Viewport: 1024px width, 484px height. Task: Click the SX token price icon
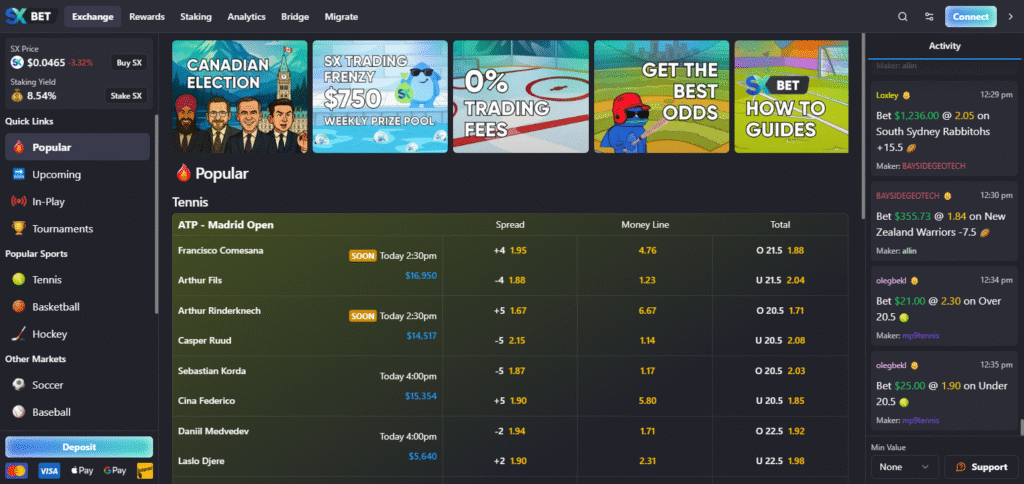click(17, 63)
